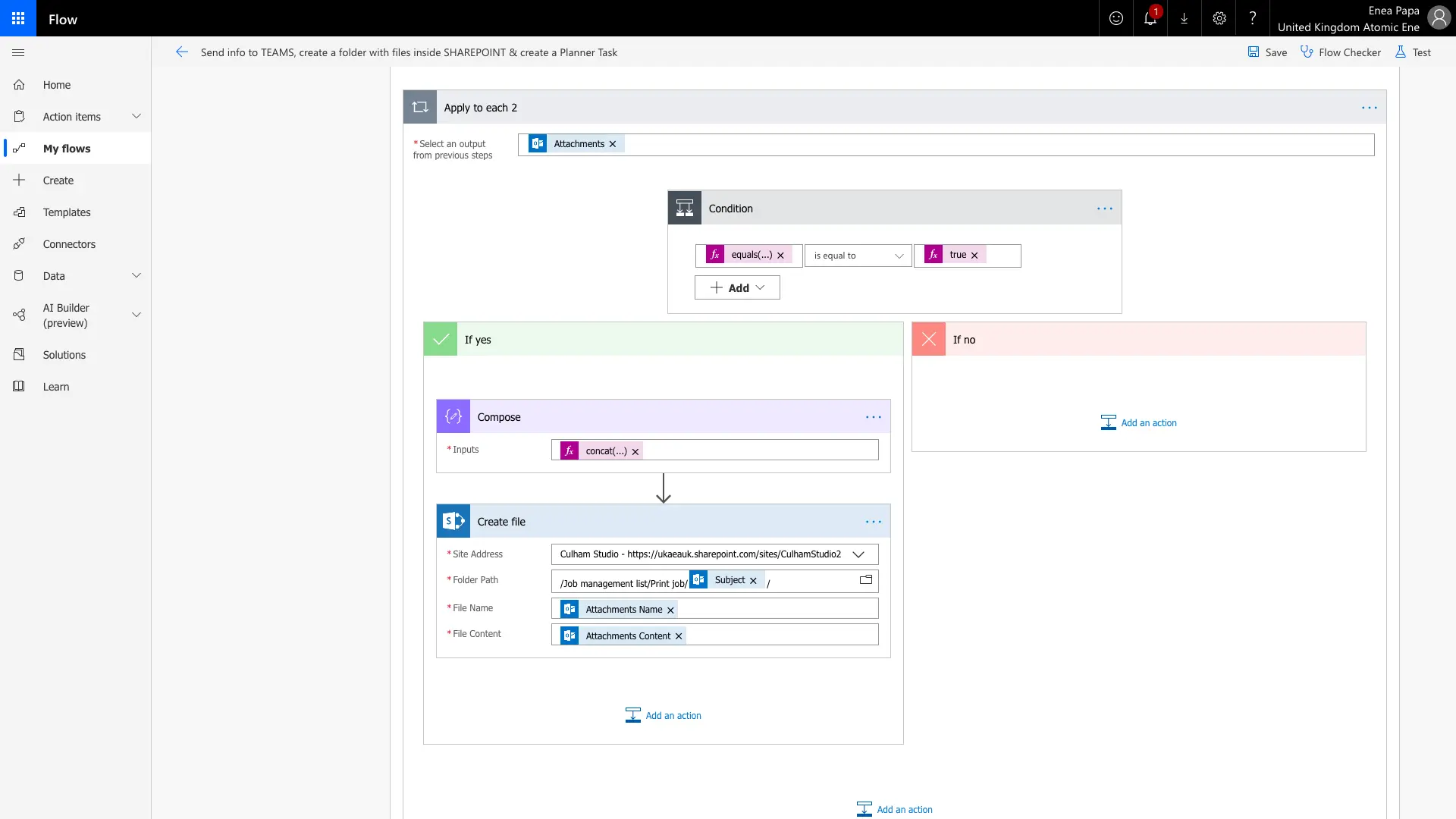The height and width of the screenshot is (819, 1456).
Task: Click the back arrow beside flow title
Action: [182, 52]
